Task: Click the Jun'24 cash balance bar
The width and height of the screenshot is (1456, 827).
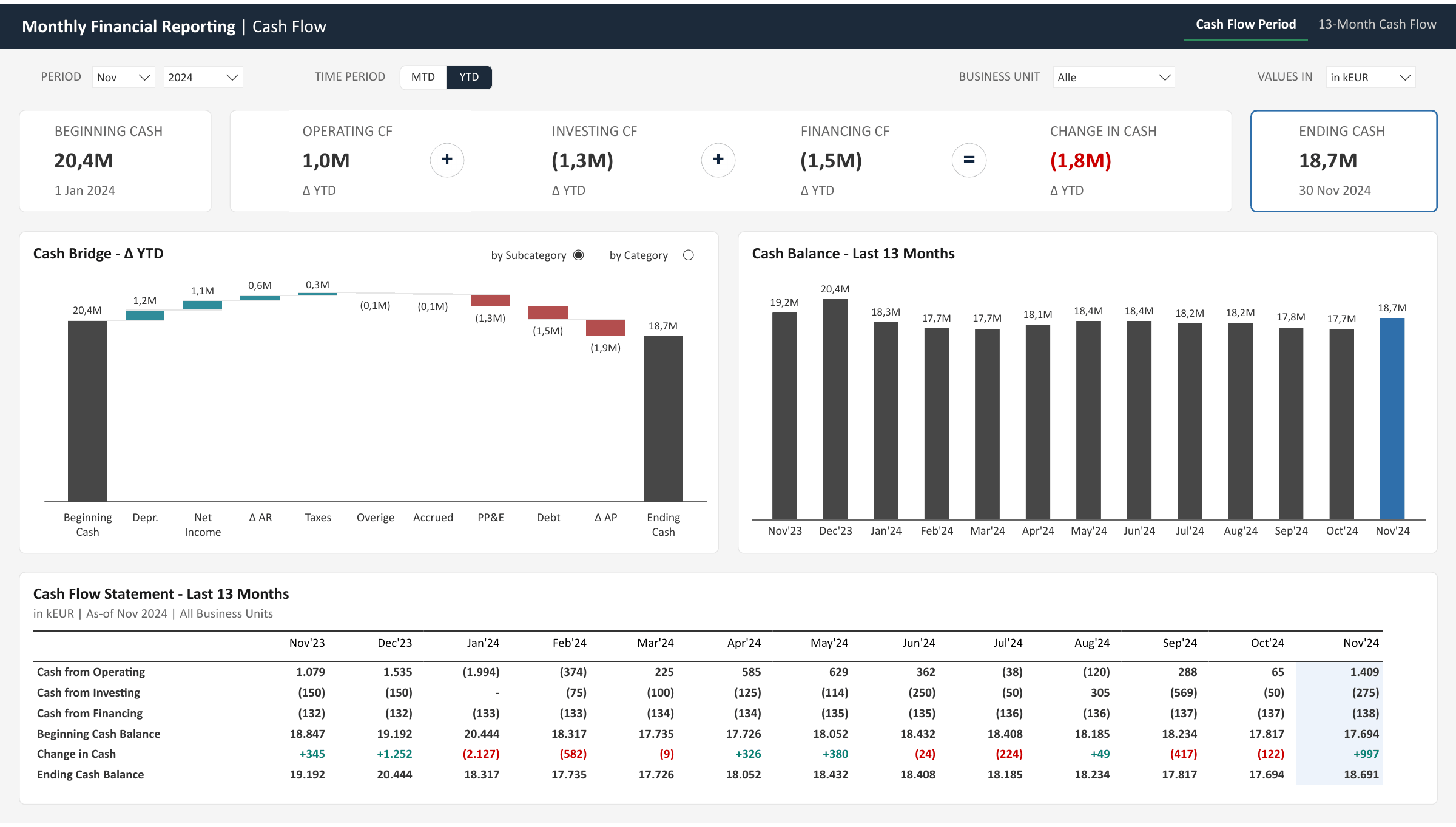Action: pos(1139,420)
